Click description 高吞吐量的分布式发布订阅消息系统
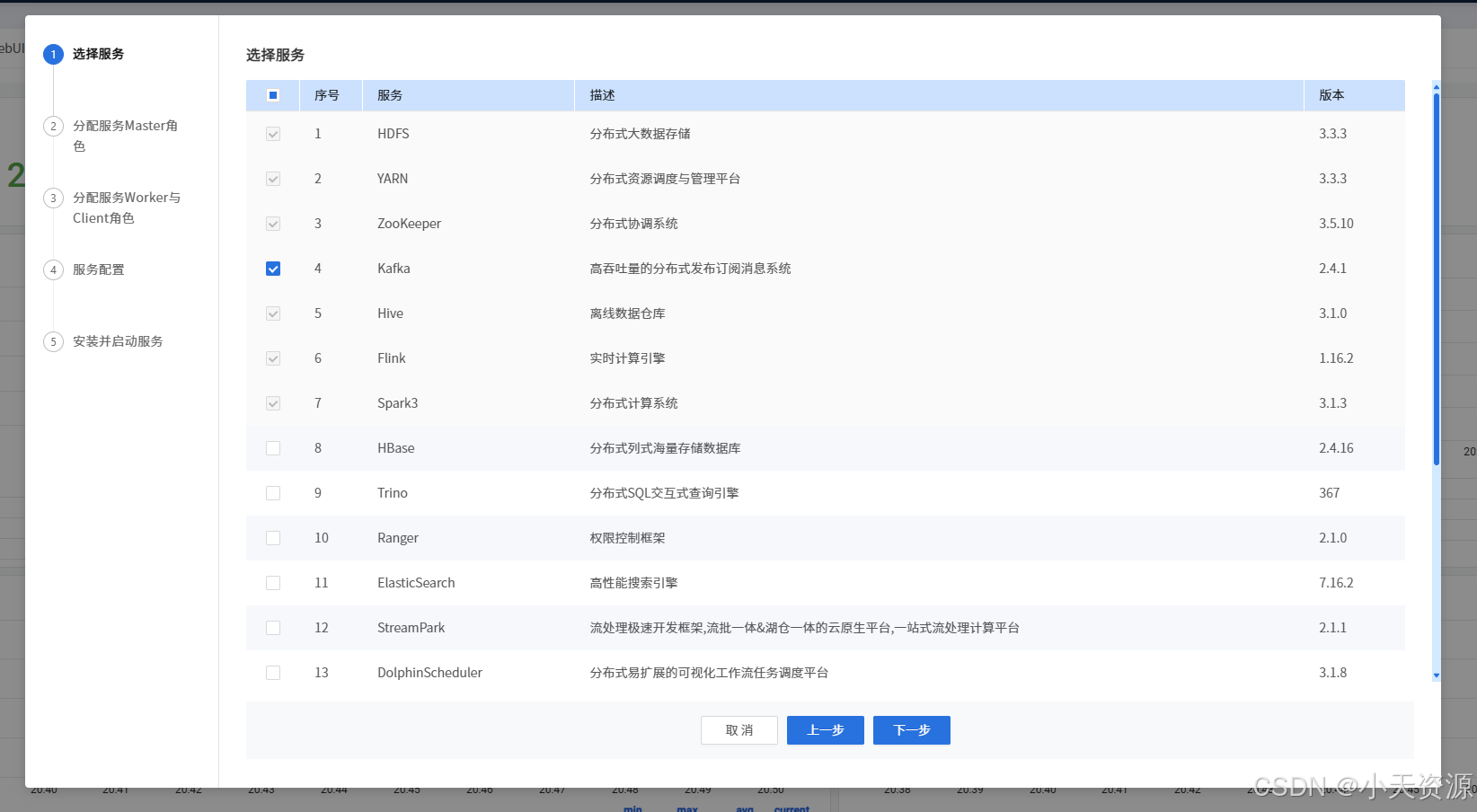Image resolution: width=1477 pixels, height=812 pixels. coord(690,269)
